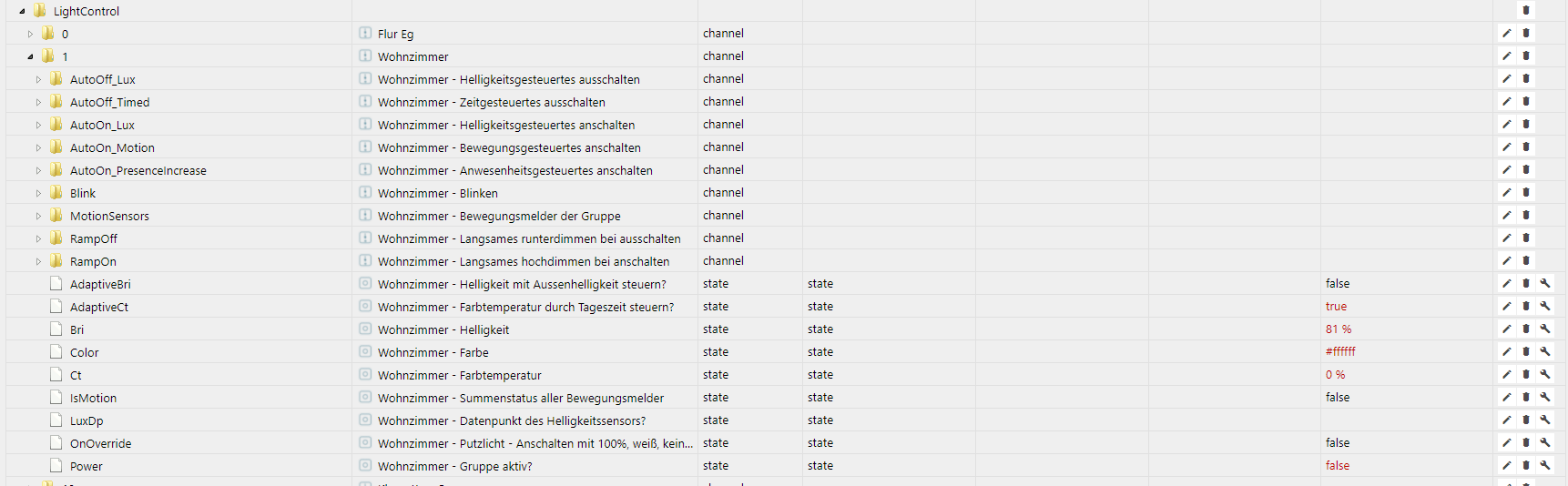Delete the Color state using trash icon
Screen dimensions: 1568x486
click(x=1526, y=351)
